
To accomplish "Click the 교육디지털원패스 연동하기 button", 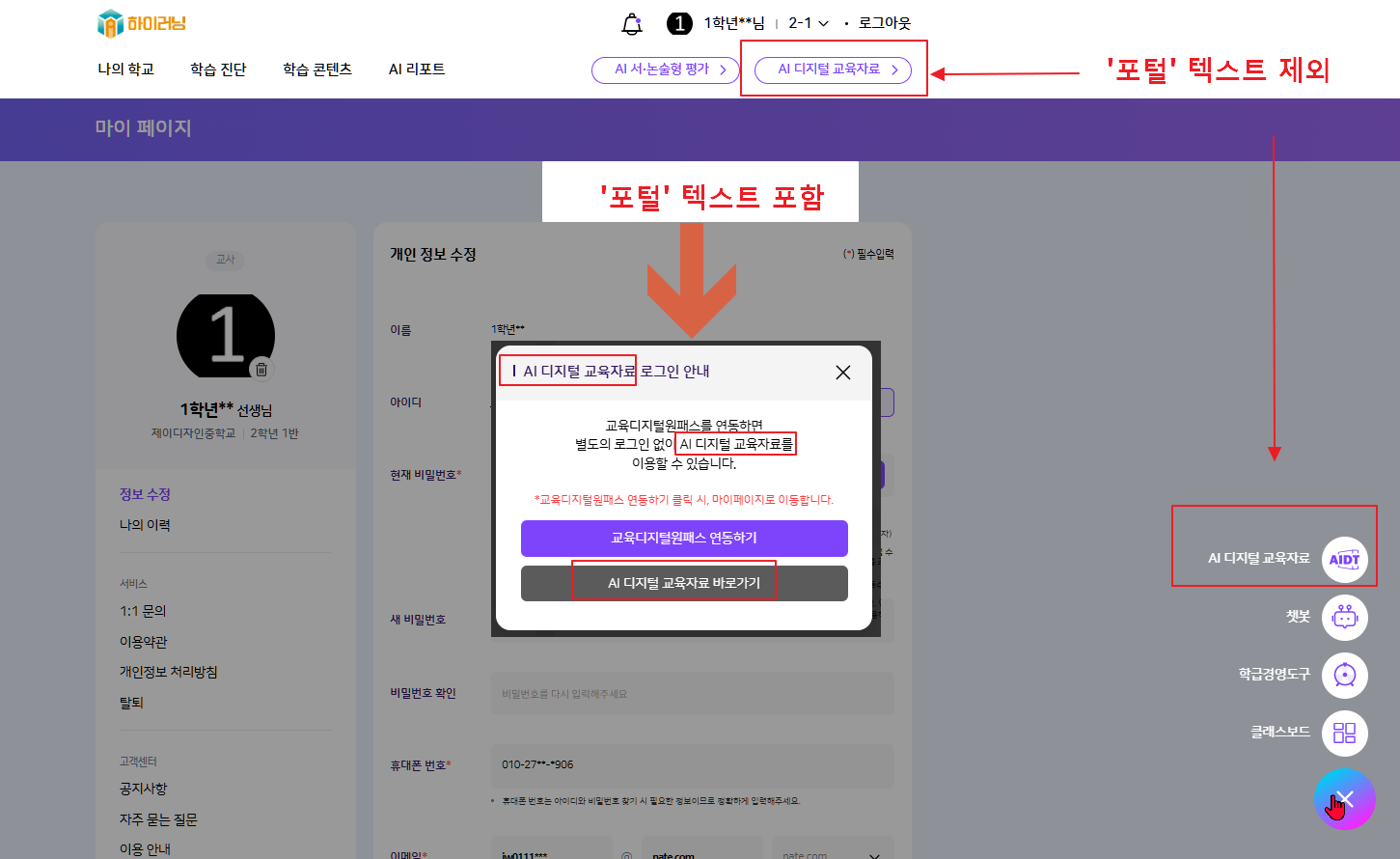I will coord(684,539).
